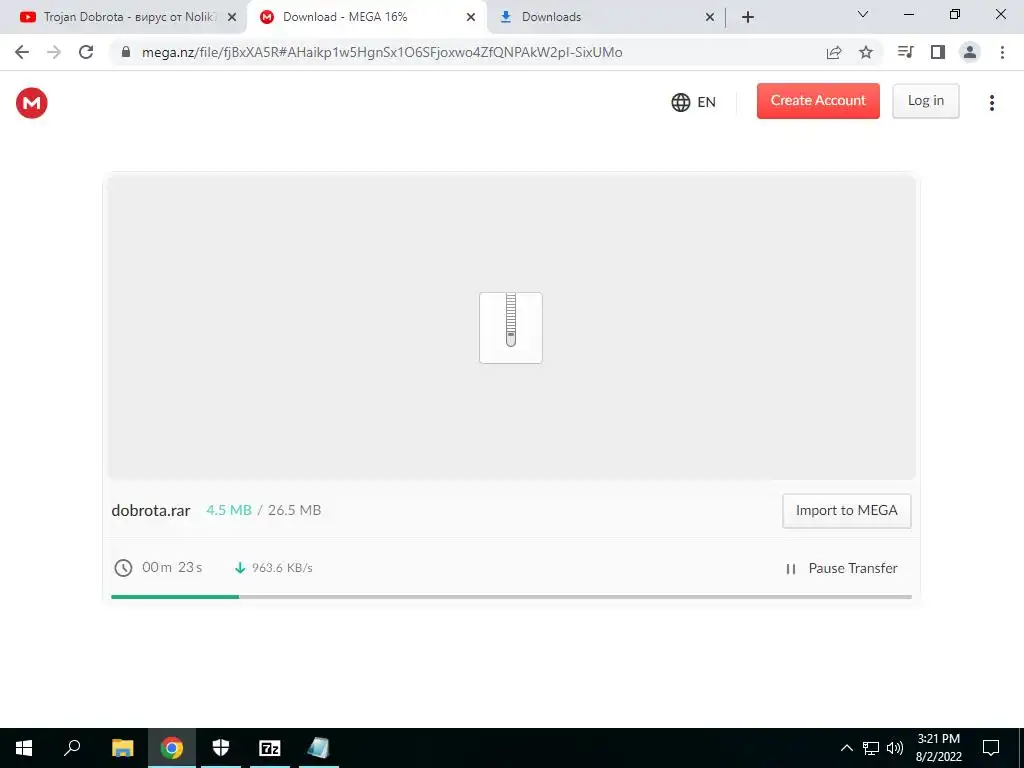The image size is (1024, 768).
Task: Click the green download speed arrow
Action: pos(240,568)
